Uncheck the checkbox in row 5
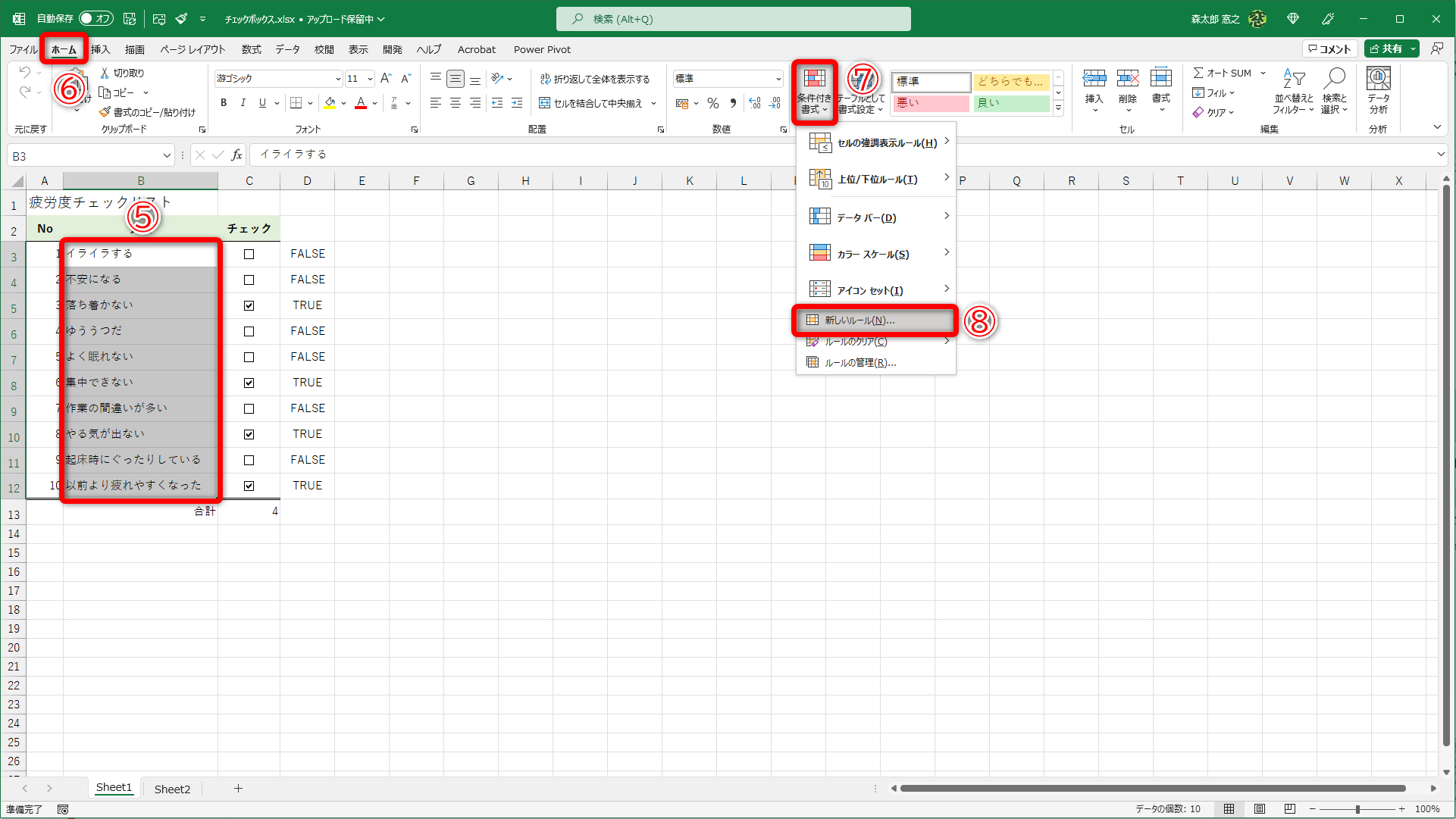1456x819 pixels. (x=249, y=306)
